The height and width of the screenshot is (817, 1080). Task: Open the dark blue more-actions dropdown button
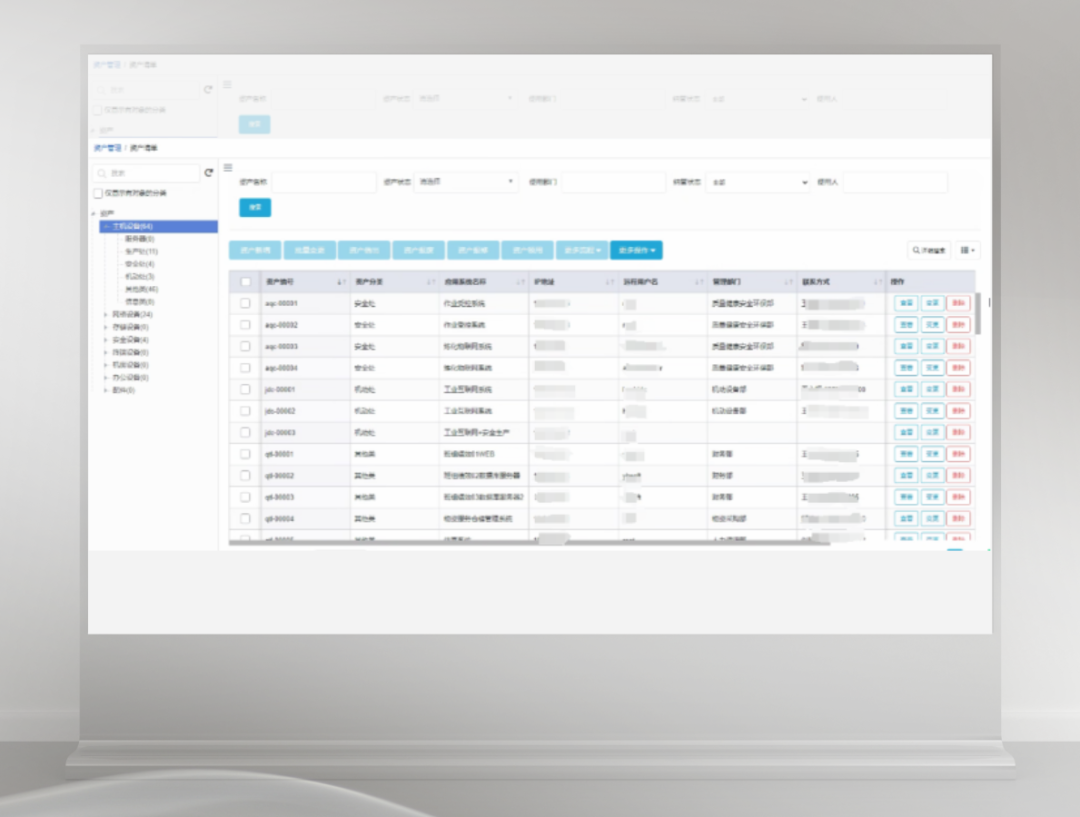tap(636, 250)
